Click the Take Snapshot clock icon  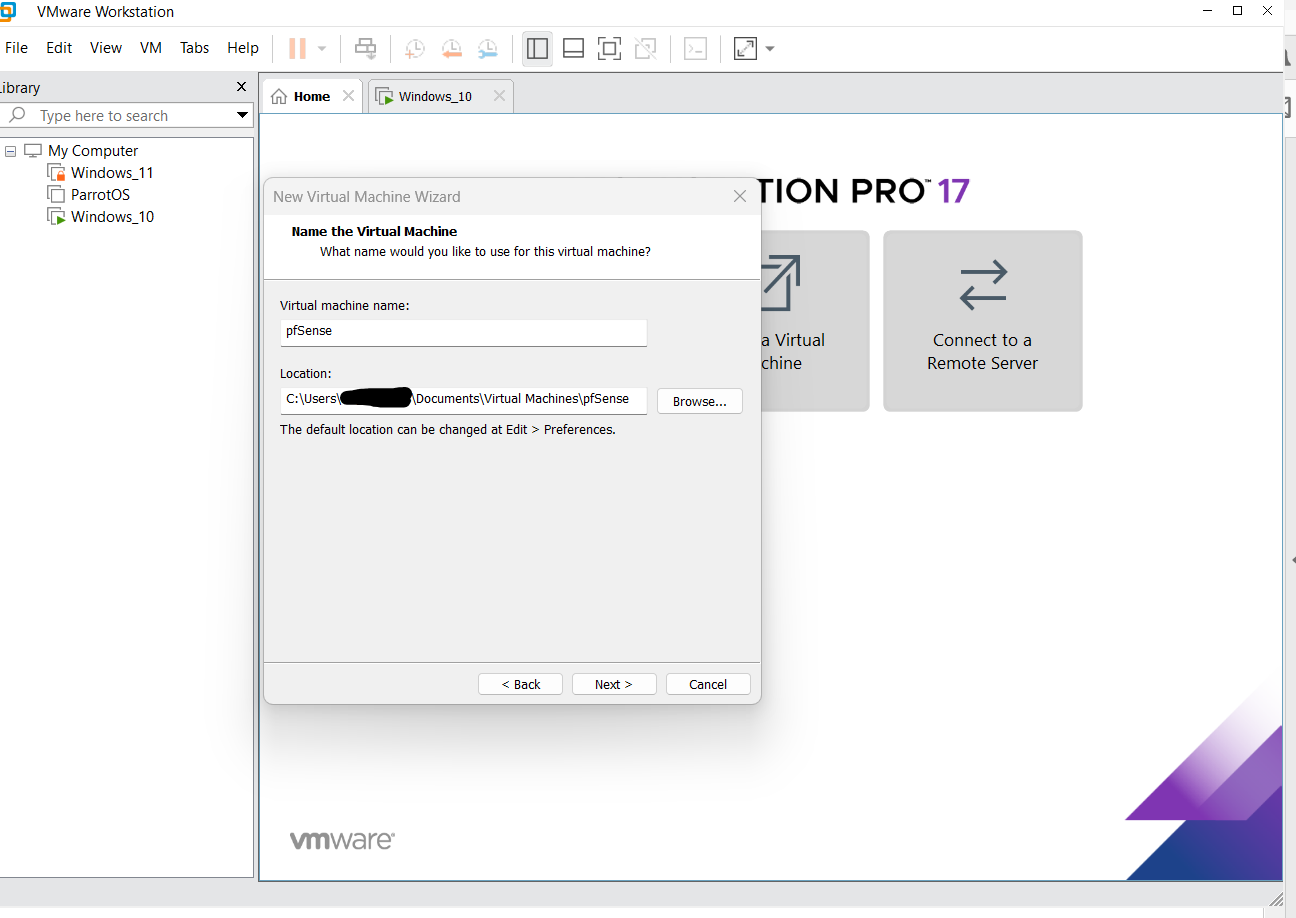click(414, 48)
